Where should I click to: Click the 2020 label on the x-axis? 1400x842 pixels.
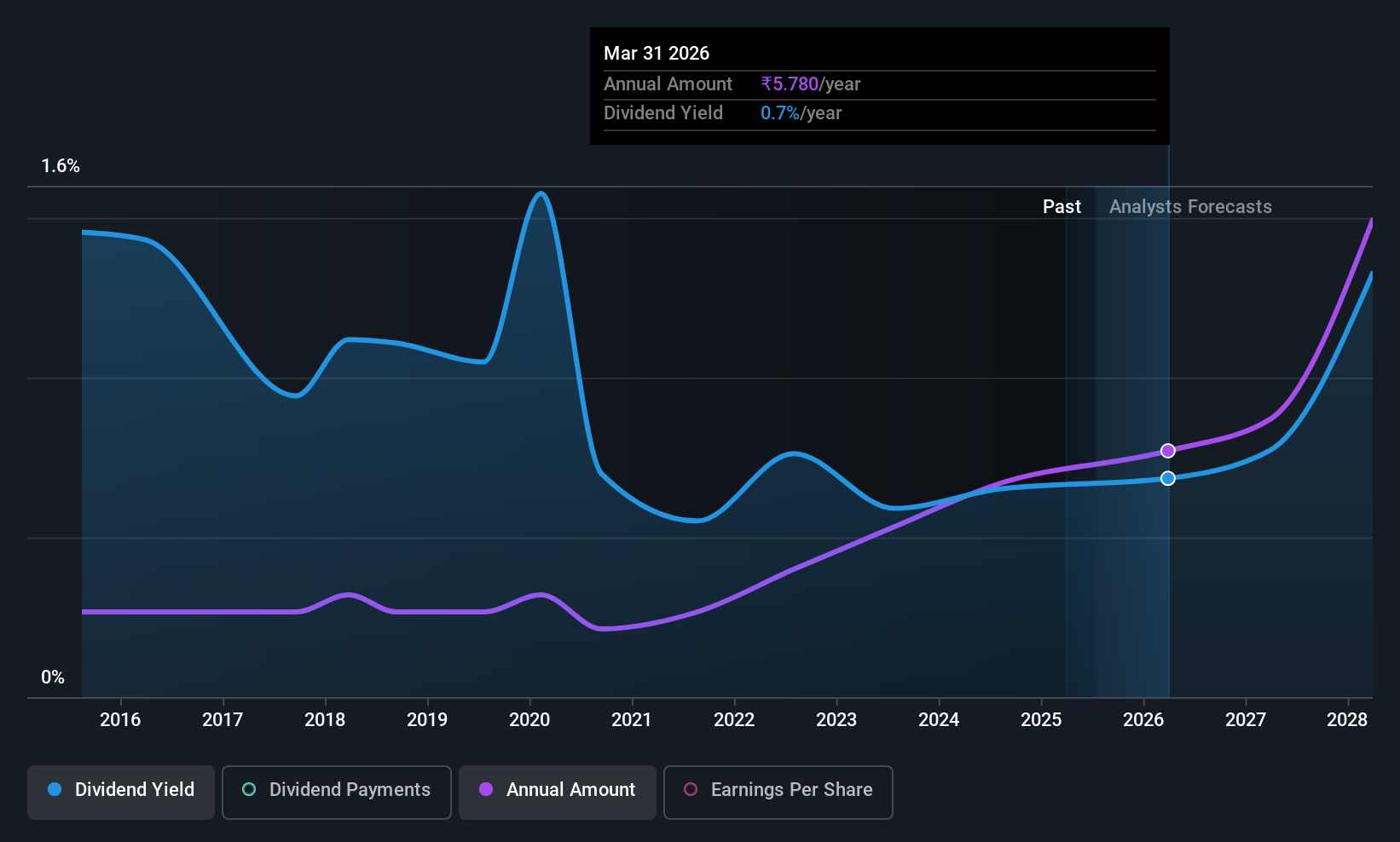(529, 719)
